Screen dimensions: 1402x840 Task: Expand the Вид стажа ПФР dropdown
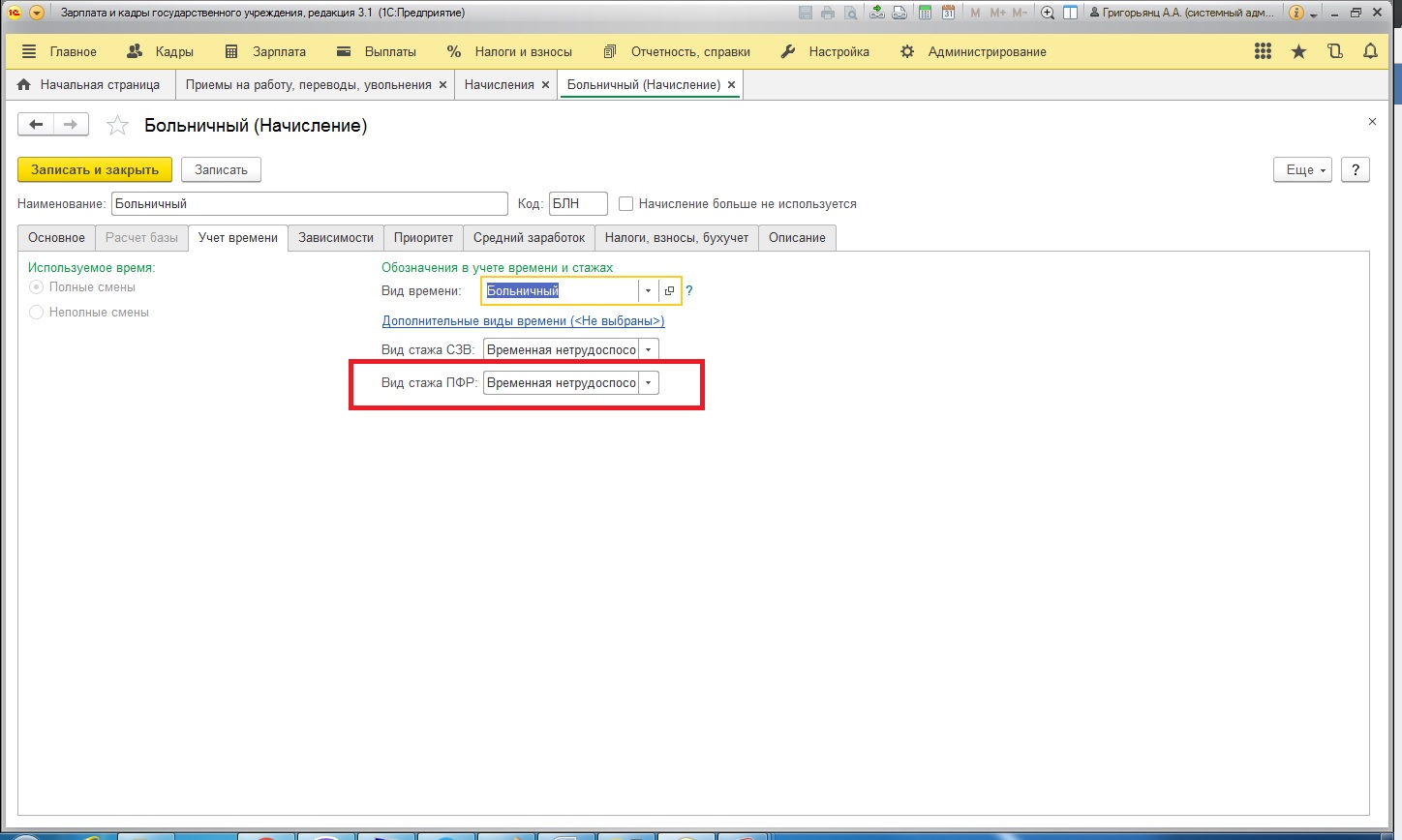(x=648, y=383)
